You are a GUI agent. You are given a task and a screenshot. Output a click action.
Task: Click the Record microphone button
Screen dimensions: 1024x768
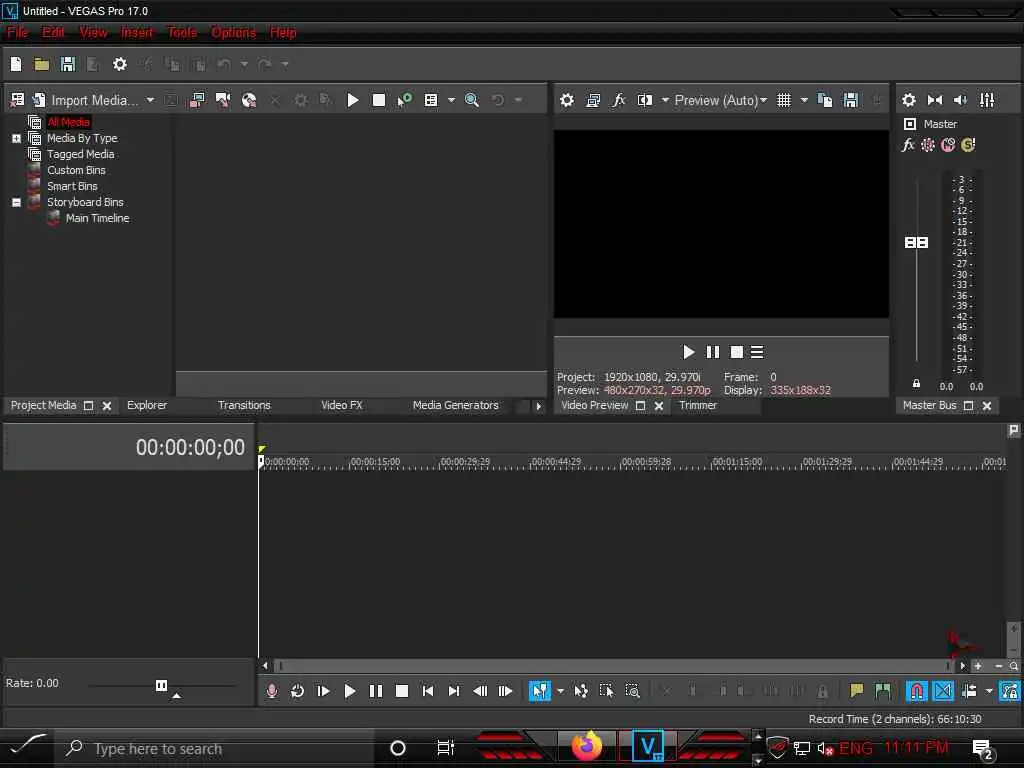[272, 691]
